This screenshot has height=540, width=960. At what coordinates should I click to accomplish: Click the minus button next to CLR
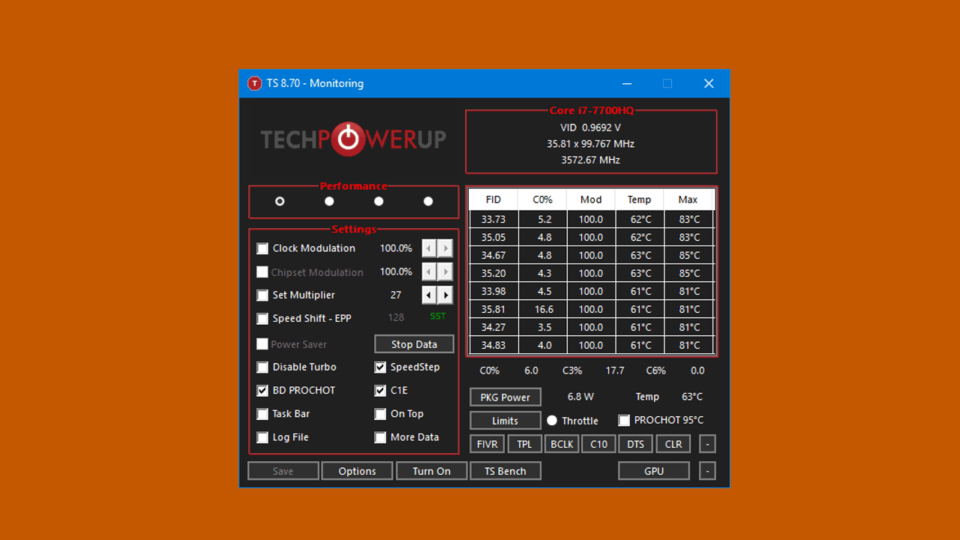coord(707,444)
